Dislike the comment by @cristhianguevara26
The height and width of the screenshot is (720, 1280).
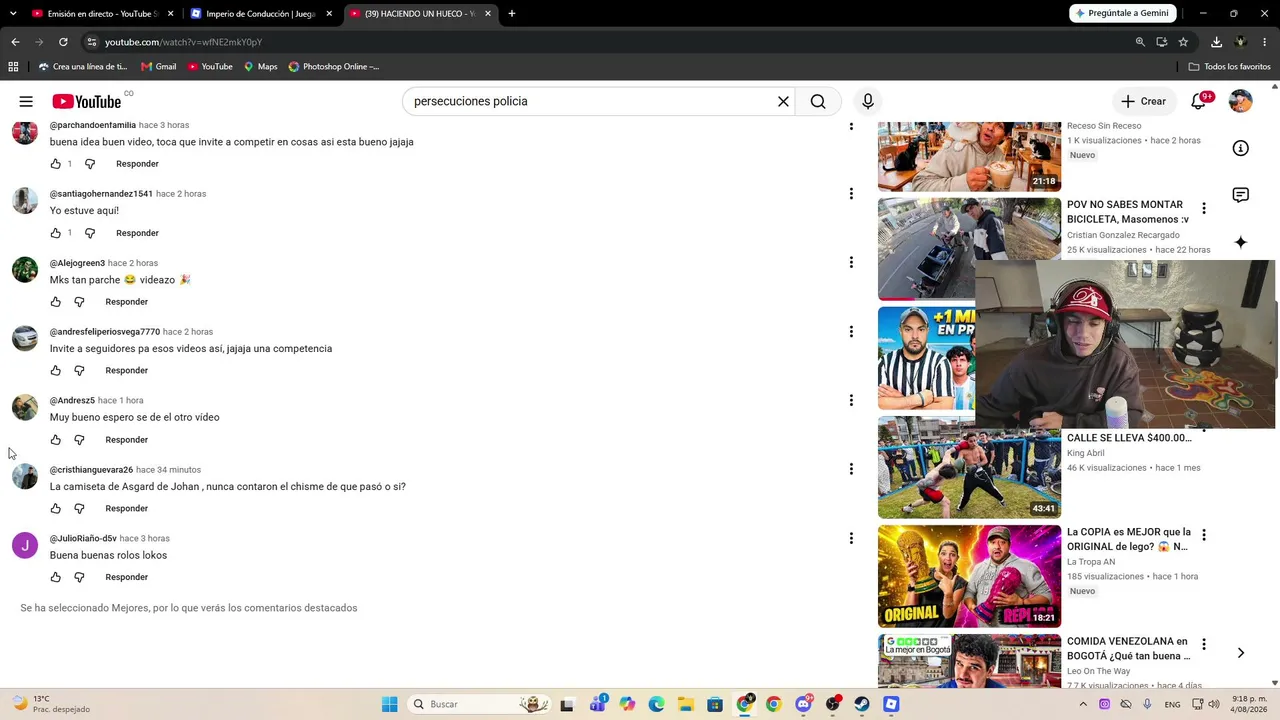pyautogui.click(x=79, y=509)
